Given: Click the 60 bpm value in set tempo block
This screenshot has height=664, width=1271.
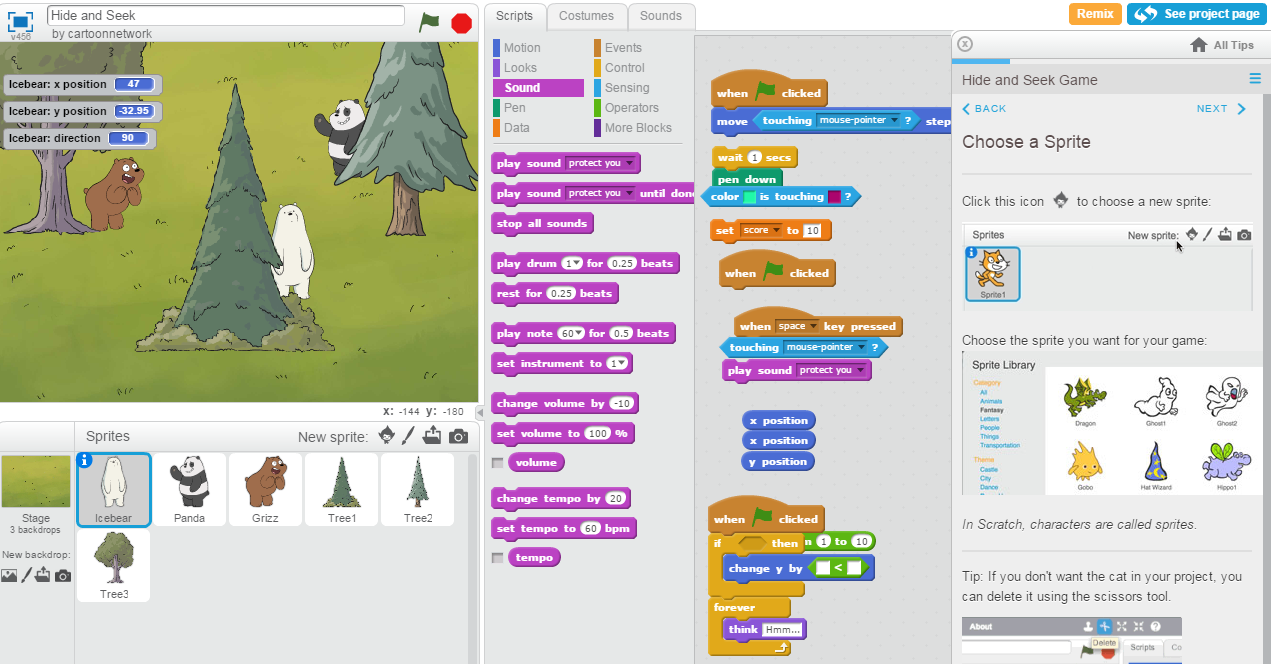Looking at the screenshot, I should point(591,528).
